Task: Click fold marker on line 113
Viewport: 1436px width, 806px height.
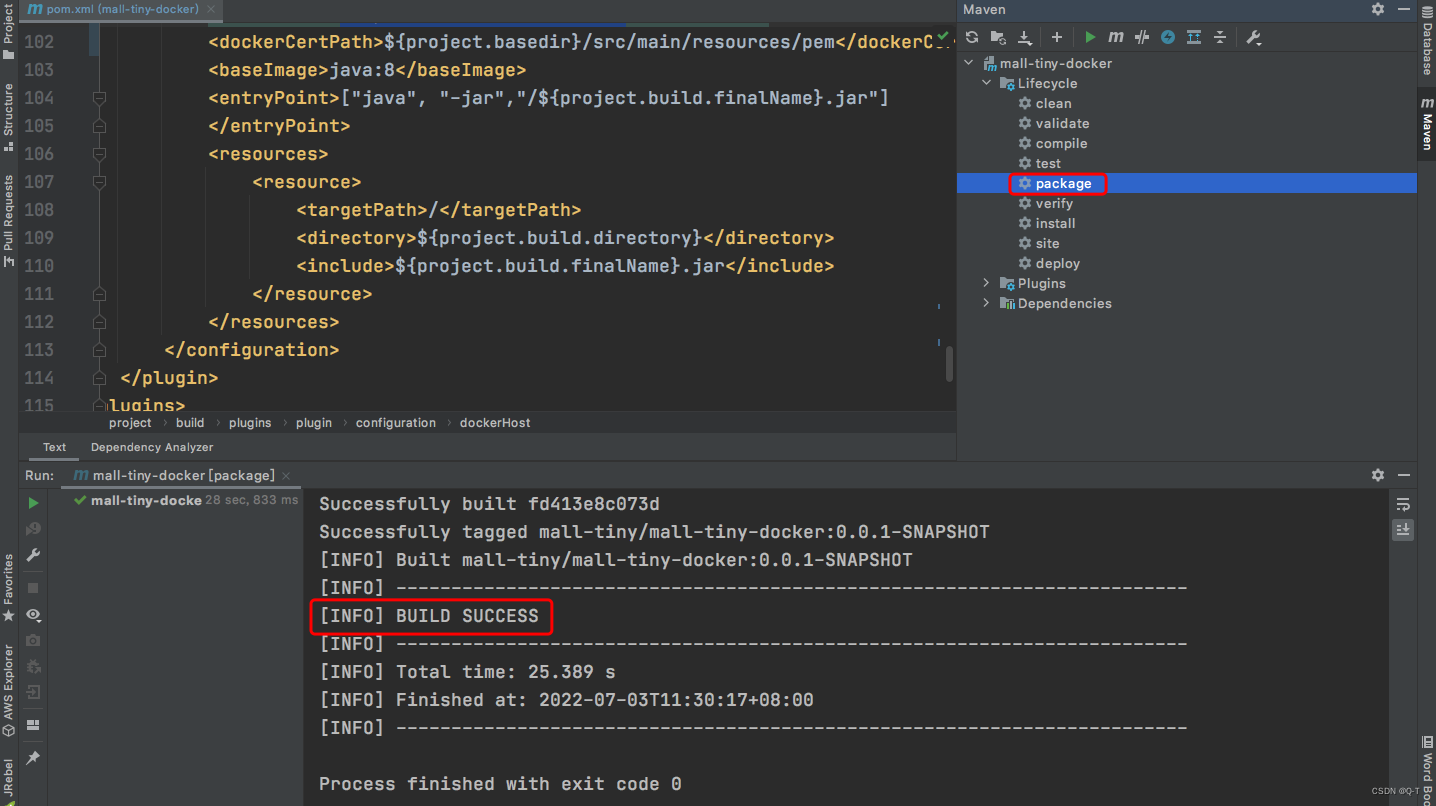Action: pos(99,350)
